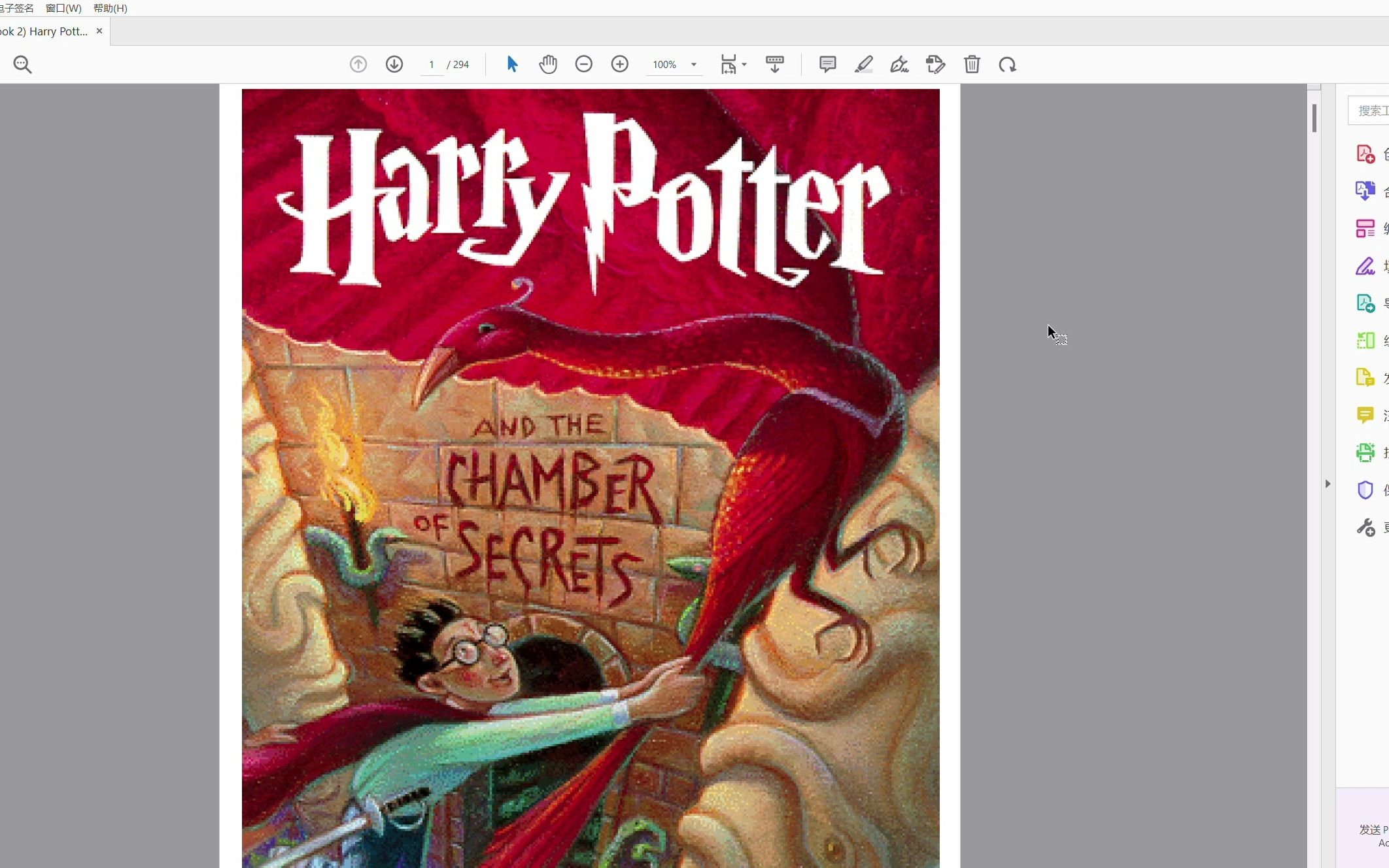Viewport: 1389px width, 868px height.
Task: Open Combine Files tool in side panel
Action: coord(1365,191)
